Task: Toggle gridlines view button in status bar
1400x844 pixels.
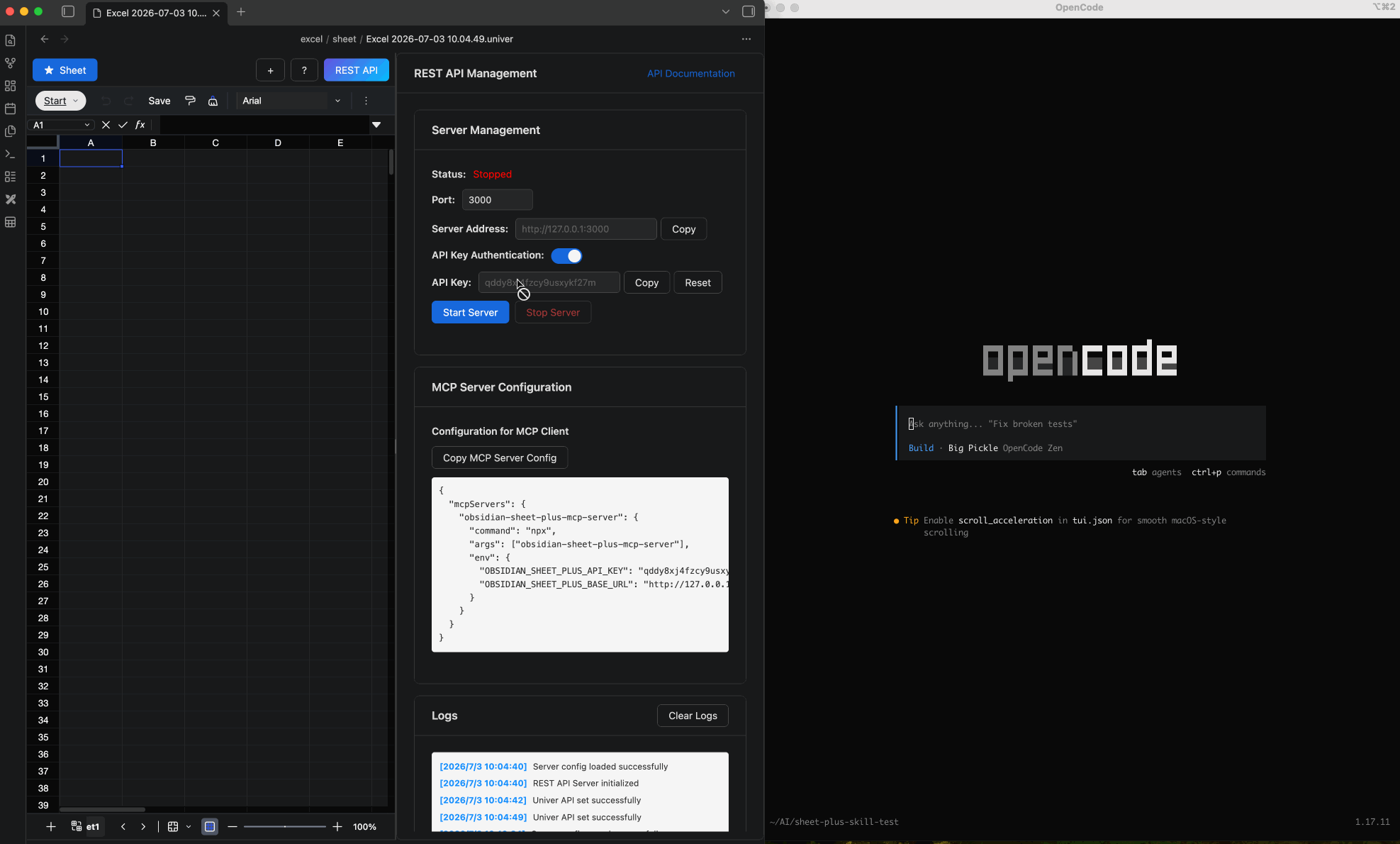Action: (210, 826)
